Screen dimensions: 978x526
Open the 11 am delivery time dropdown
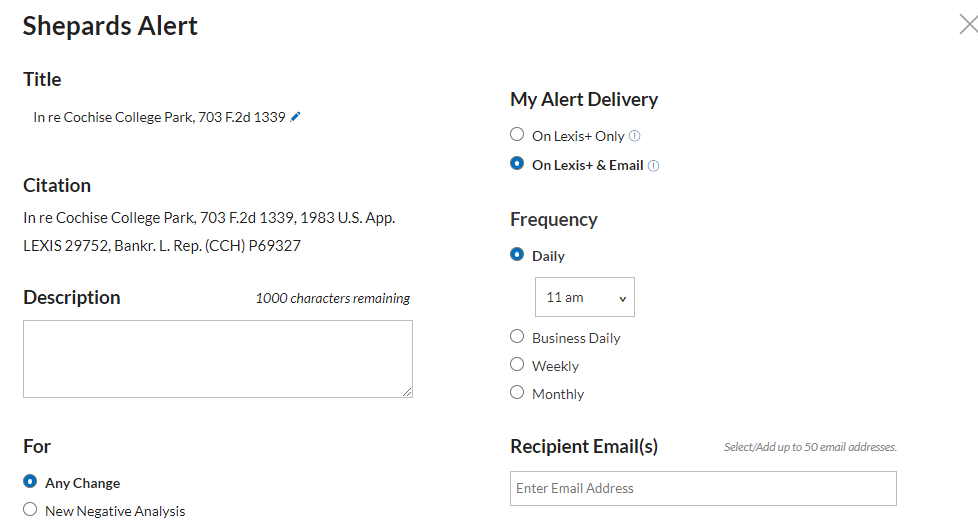point(585,297)
